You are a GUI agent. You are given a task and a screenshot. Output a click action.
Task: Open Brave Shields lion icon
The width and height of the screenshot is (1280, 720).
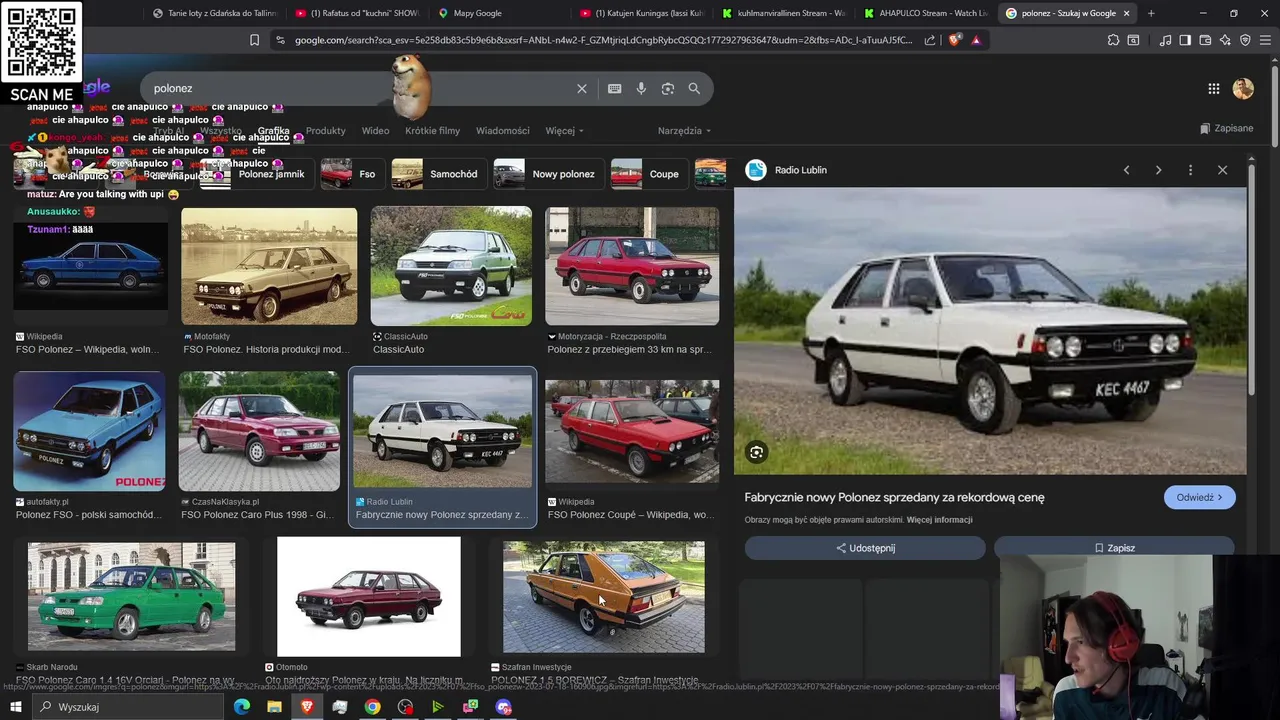coord(955,40)
